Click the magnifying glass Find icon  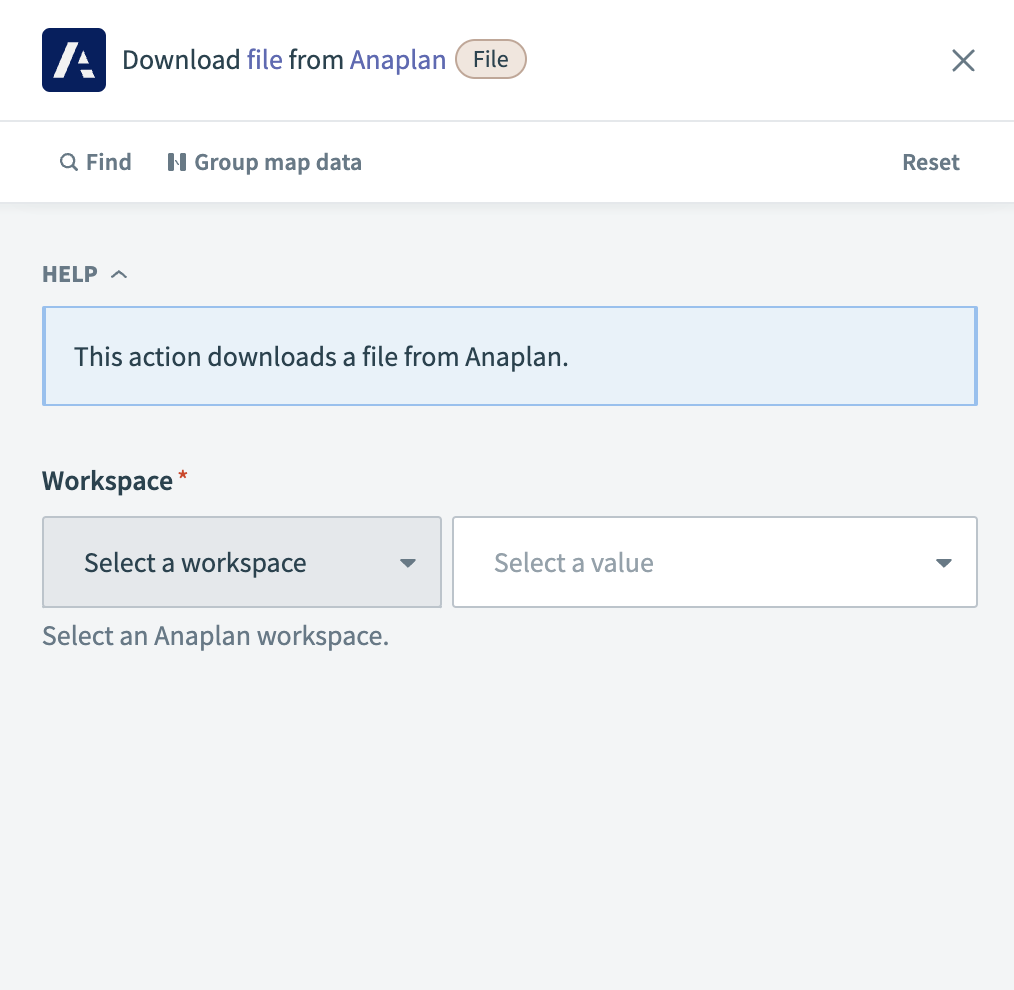68,161
